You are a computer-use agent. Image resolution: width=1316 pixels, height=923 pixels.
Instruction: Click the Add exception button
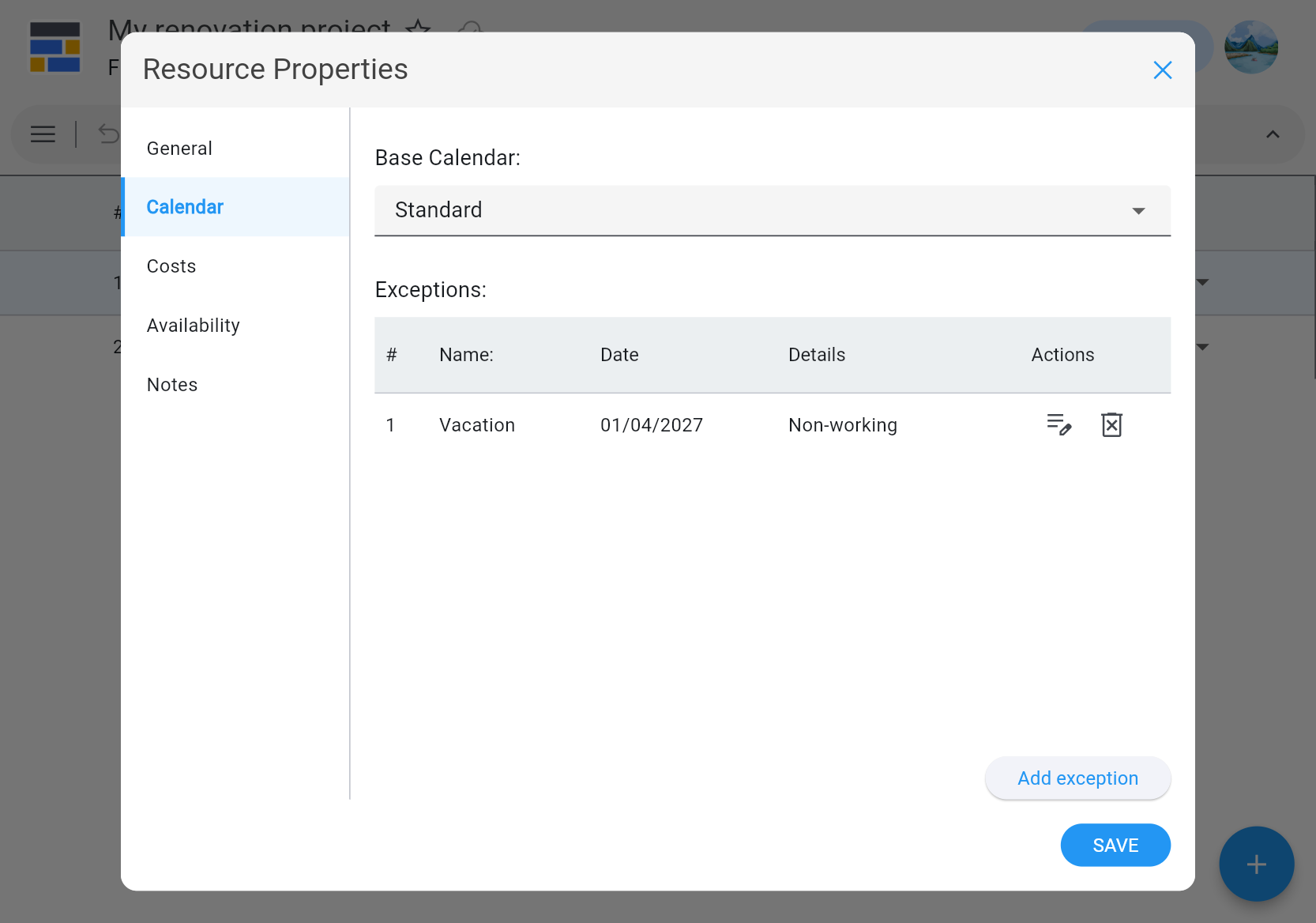[x=1077, y=778]
